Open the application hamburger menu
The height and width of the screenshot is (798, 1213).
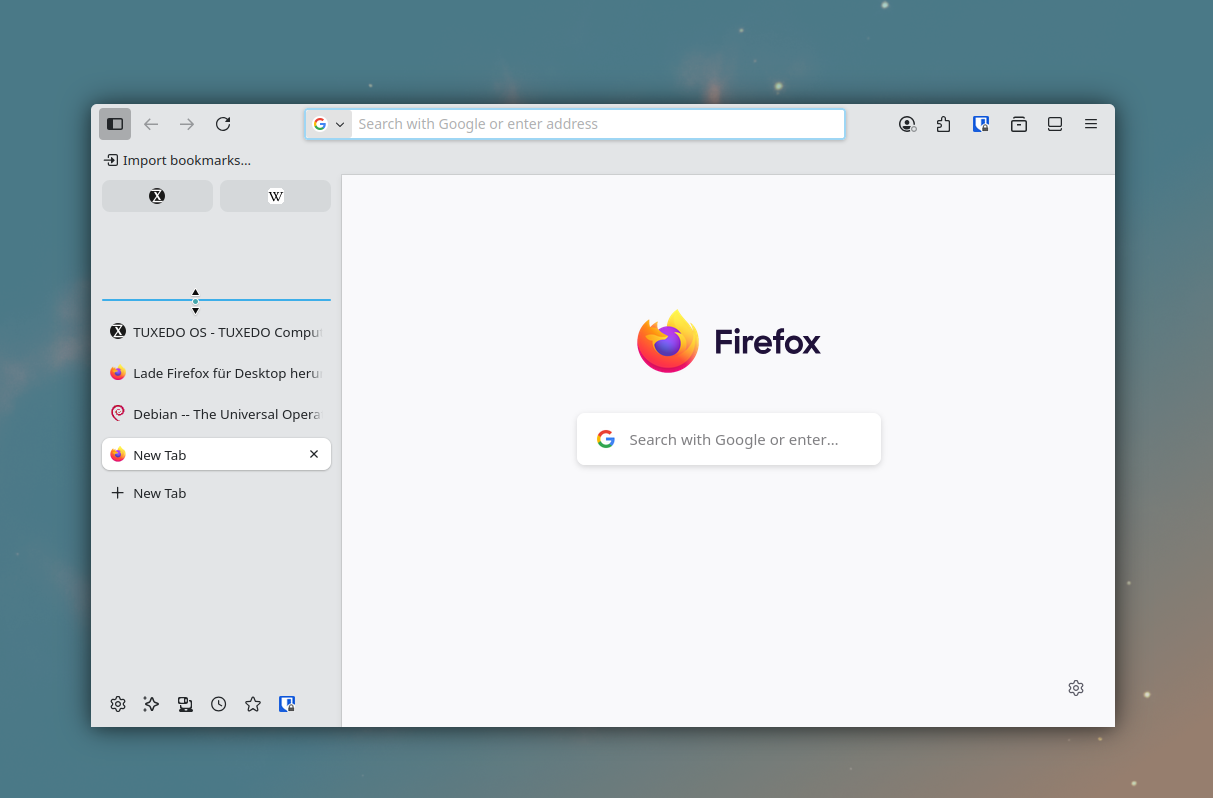[x=1091, y=124]
